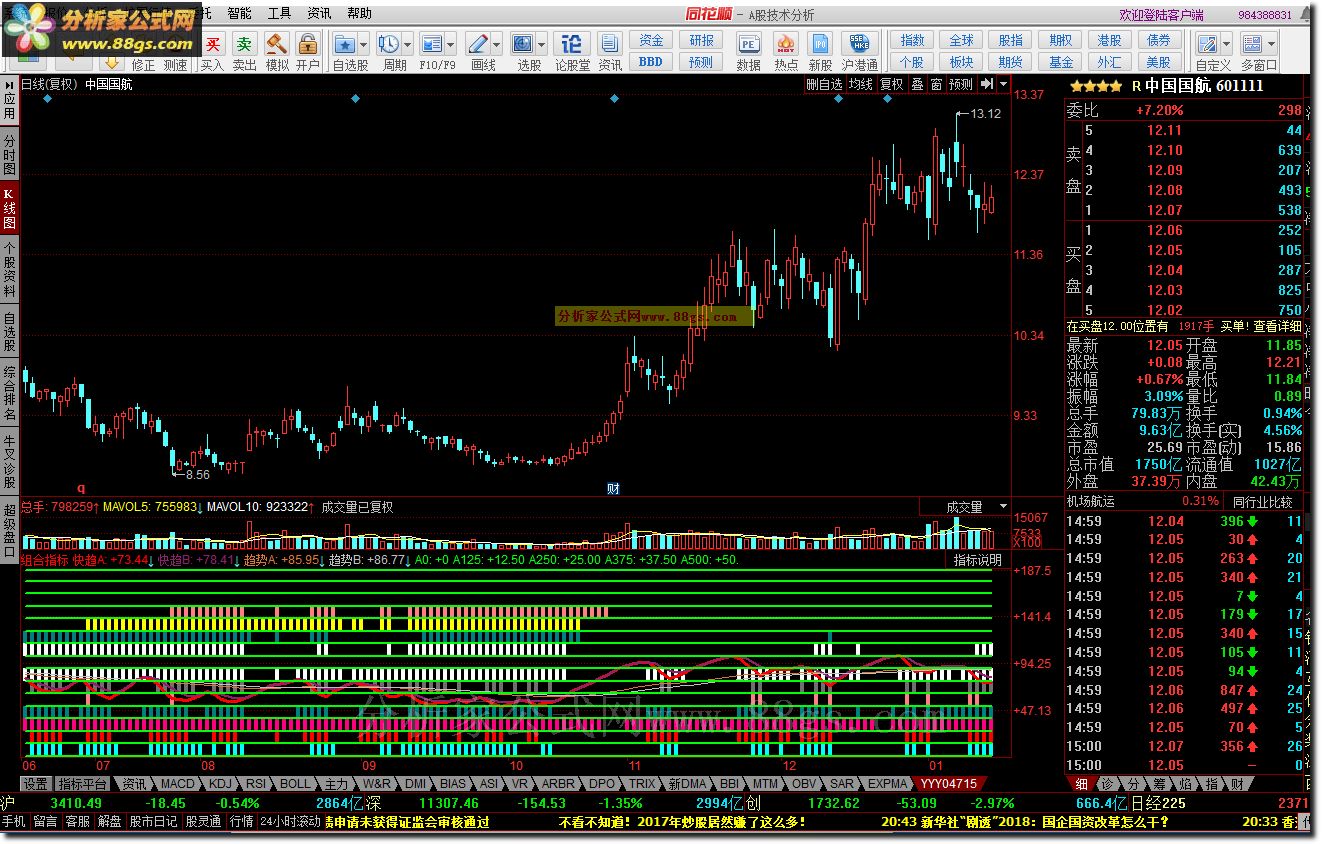The width and height of the screenshot is (1322, 844).
Task: Open the 自选股 star folder icon
Action: coord(344,44)
